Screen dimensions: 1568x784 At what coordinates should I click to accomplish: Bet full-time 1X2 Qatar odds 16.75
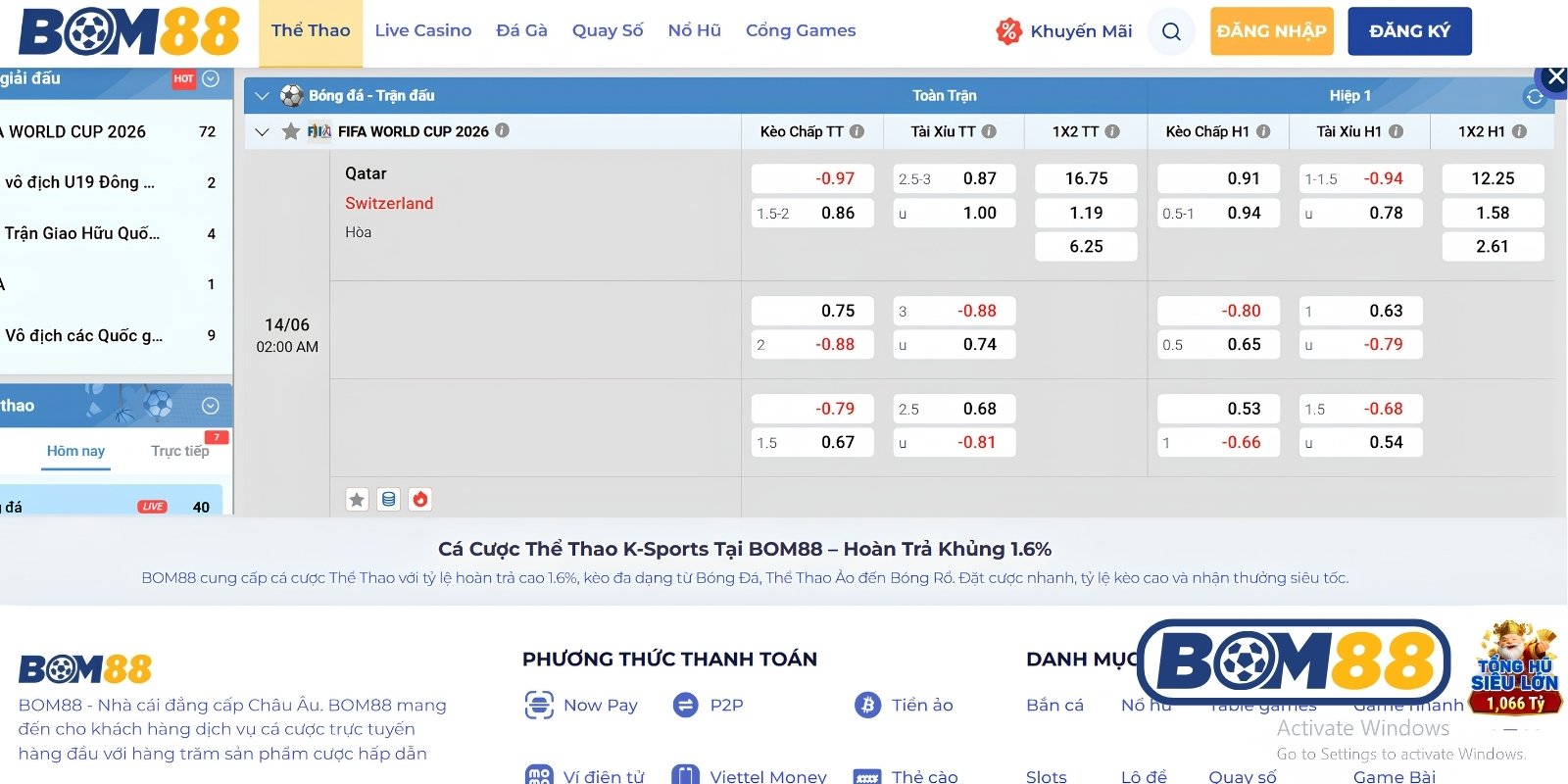click(1086, 178)
